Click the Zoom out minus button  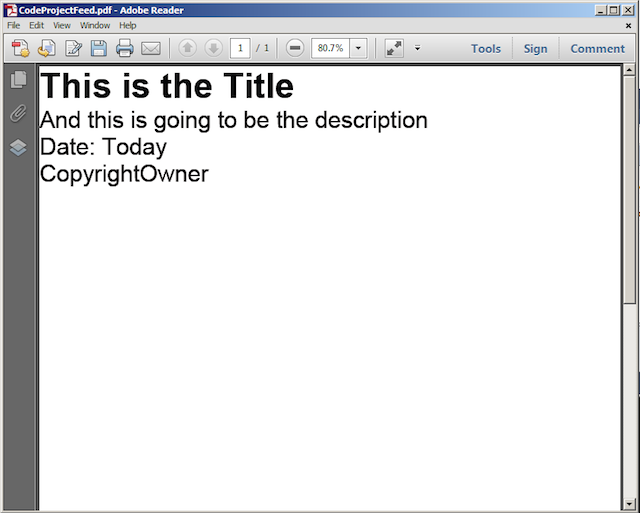click(295, 48)
